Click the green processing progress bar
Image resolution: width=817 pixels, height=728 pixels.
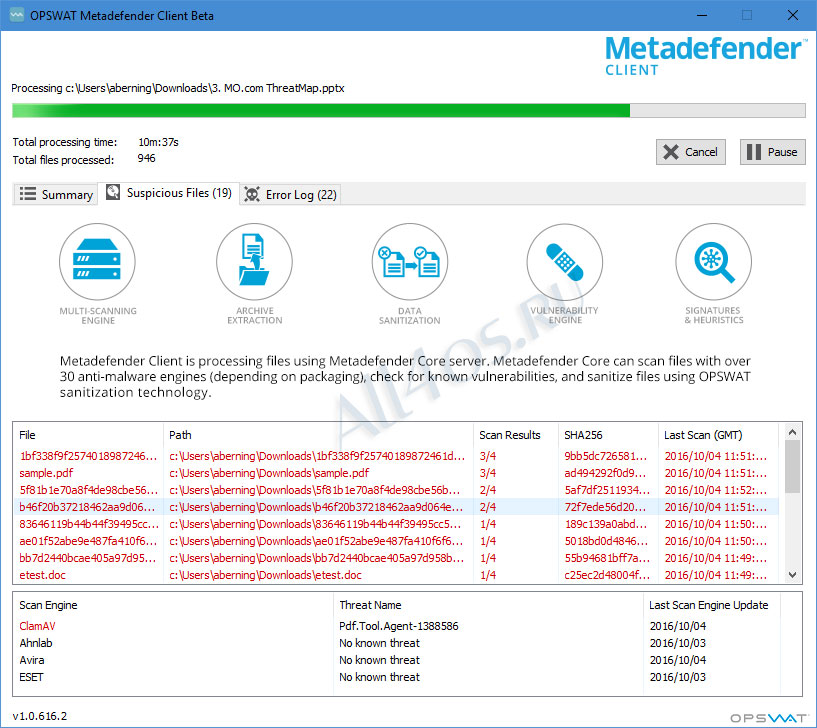(408, 110)
